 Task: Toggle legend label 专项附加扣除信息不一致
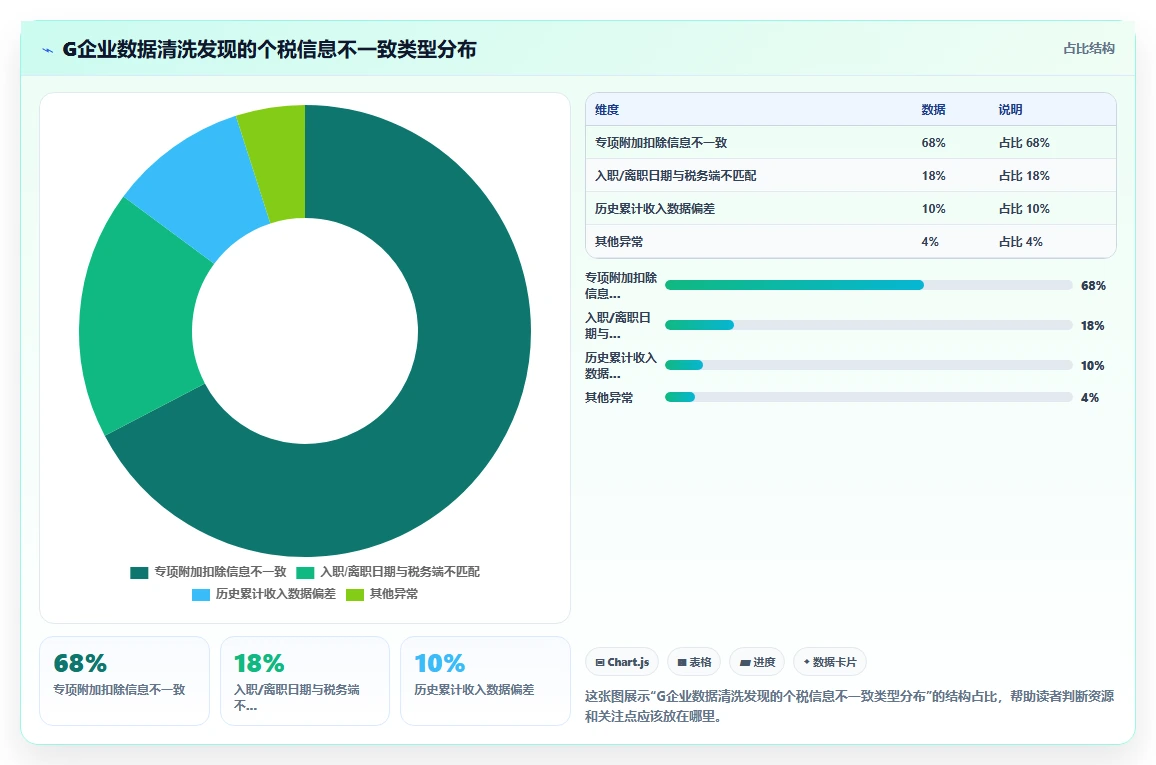[x=220, y=572]
